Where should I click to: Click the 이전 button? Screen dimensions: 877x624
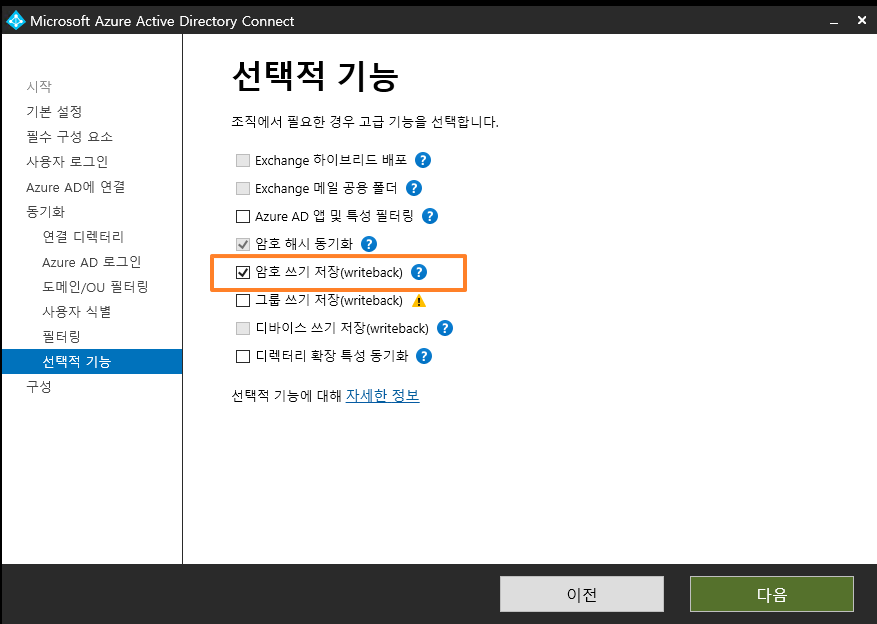(x=582, y=594)
